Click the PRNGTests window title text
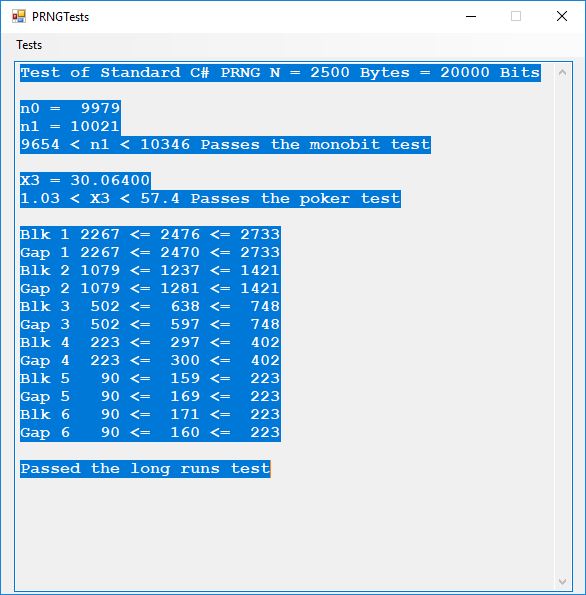Image resolution: width=586 pixels, height=595 pixels. coord(60,17)
